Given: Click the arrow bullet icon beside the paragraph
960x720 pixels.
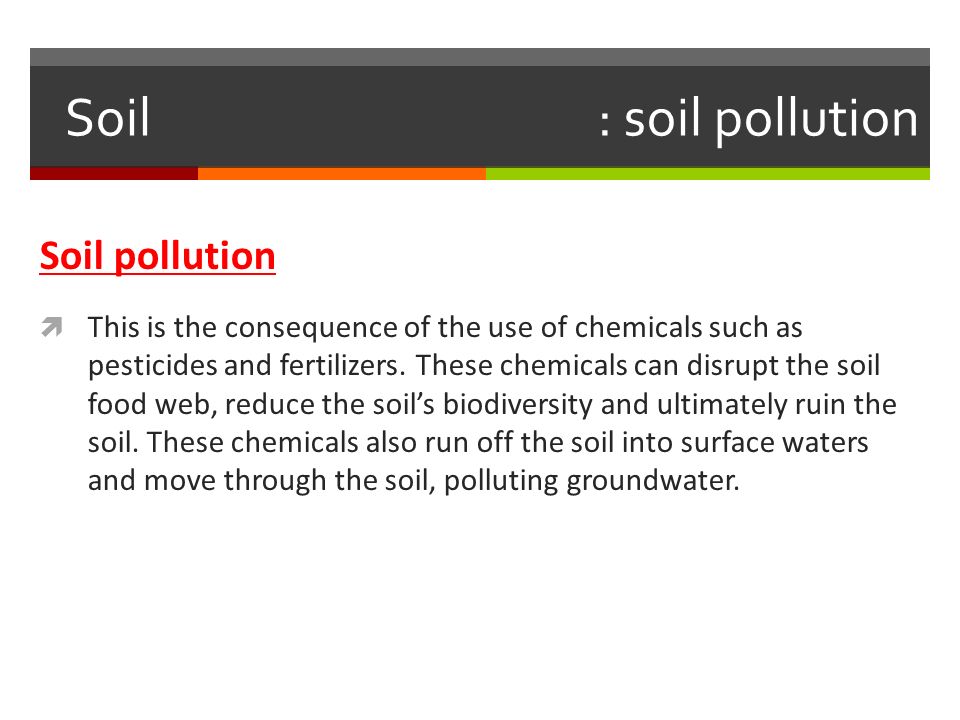Looking at the screenshot, I should [x=52, y=327].
